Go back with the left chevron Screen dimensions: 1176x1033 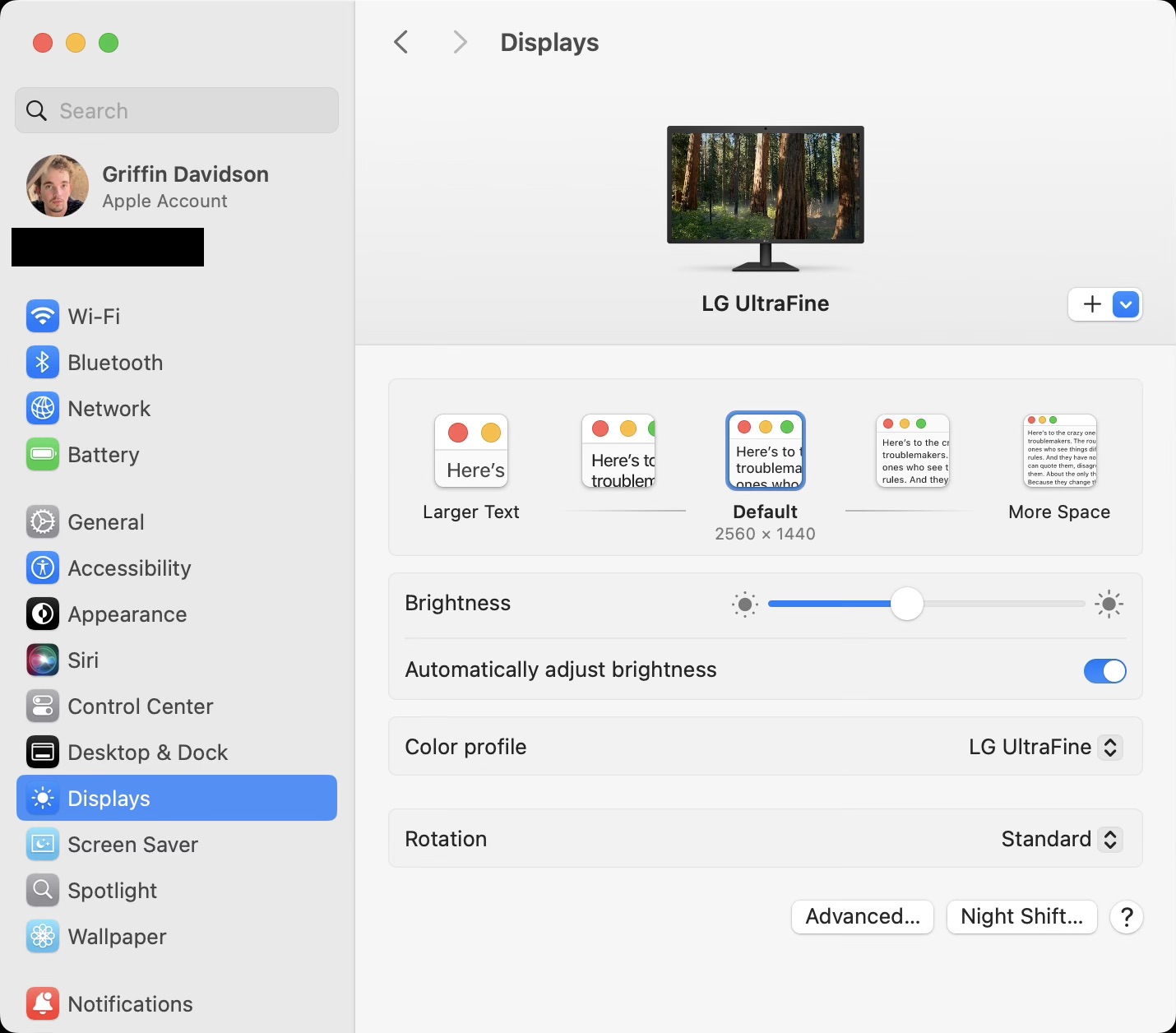click(401, 43)
